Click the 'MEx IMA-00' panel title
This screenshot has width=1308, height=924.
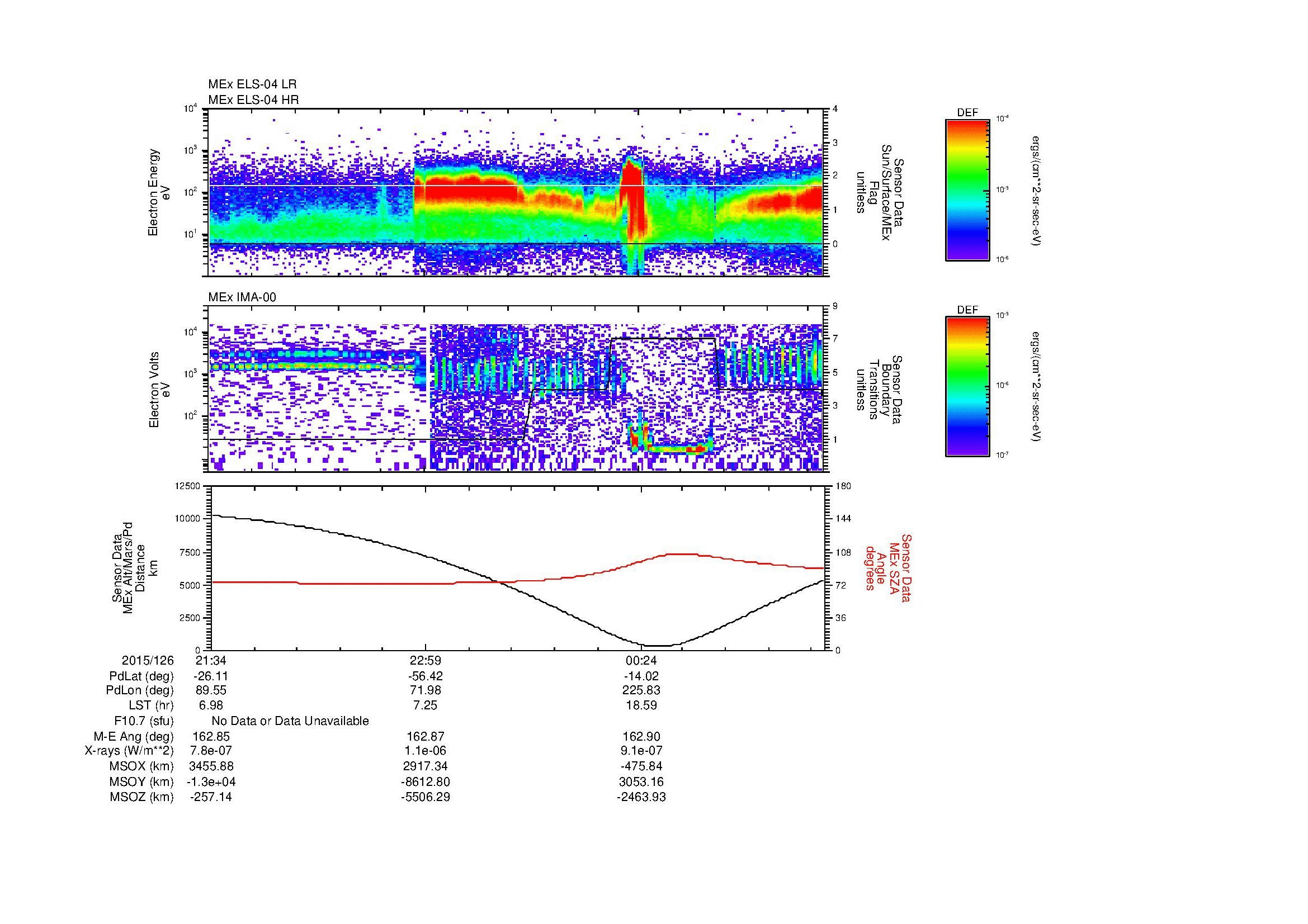point(242,297)
